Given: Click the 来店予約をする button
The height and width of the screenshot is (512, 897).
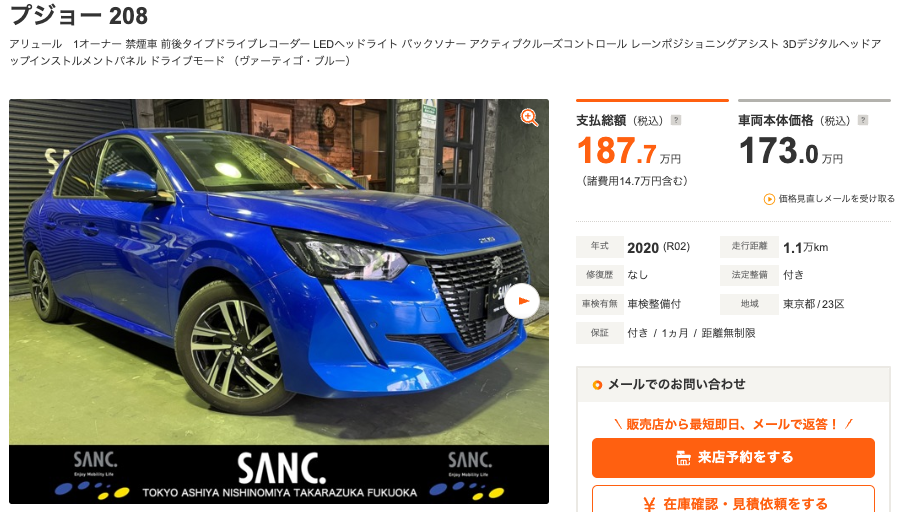Looking at the screenshot, I should 733,458.
